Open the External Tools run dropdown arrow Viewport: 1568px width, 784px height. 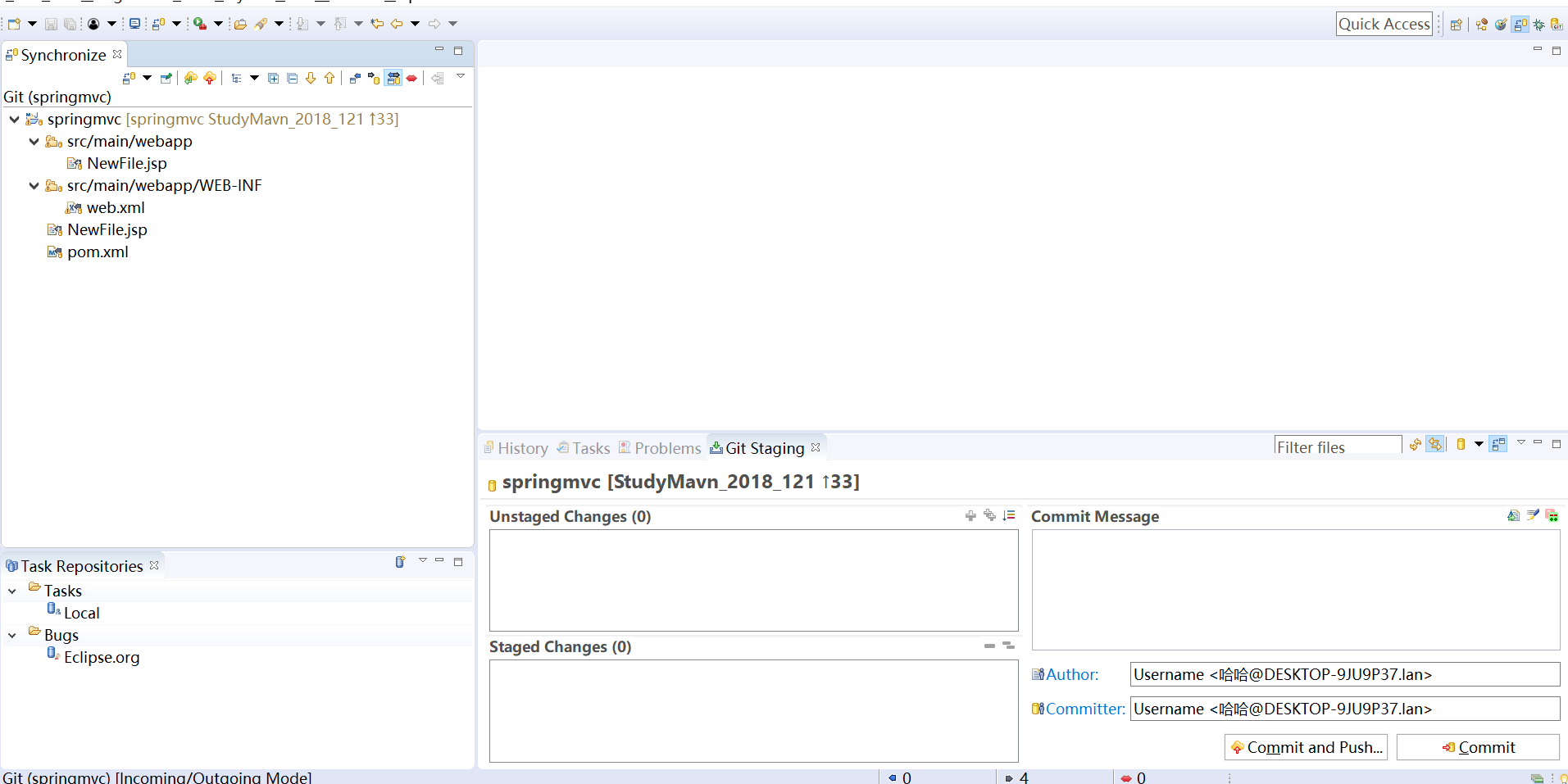coord(218,24)
